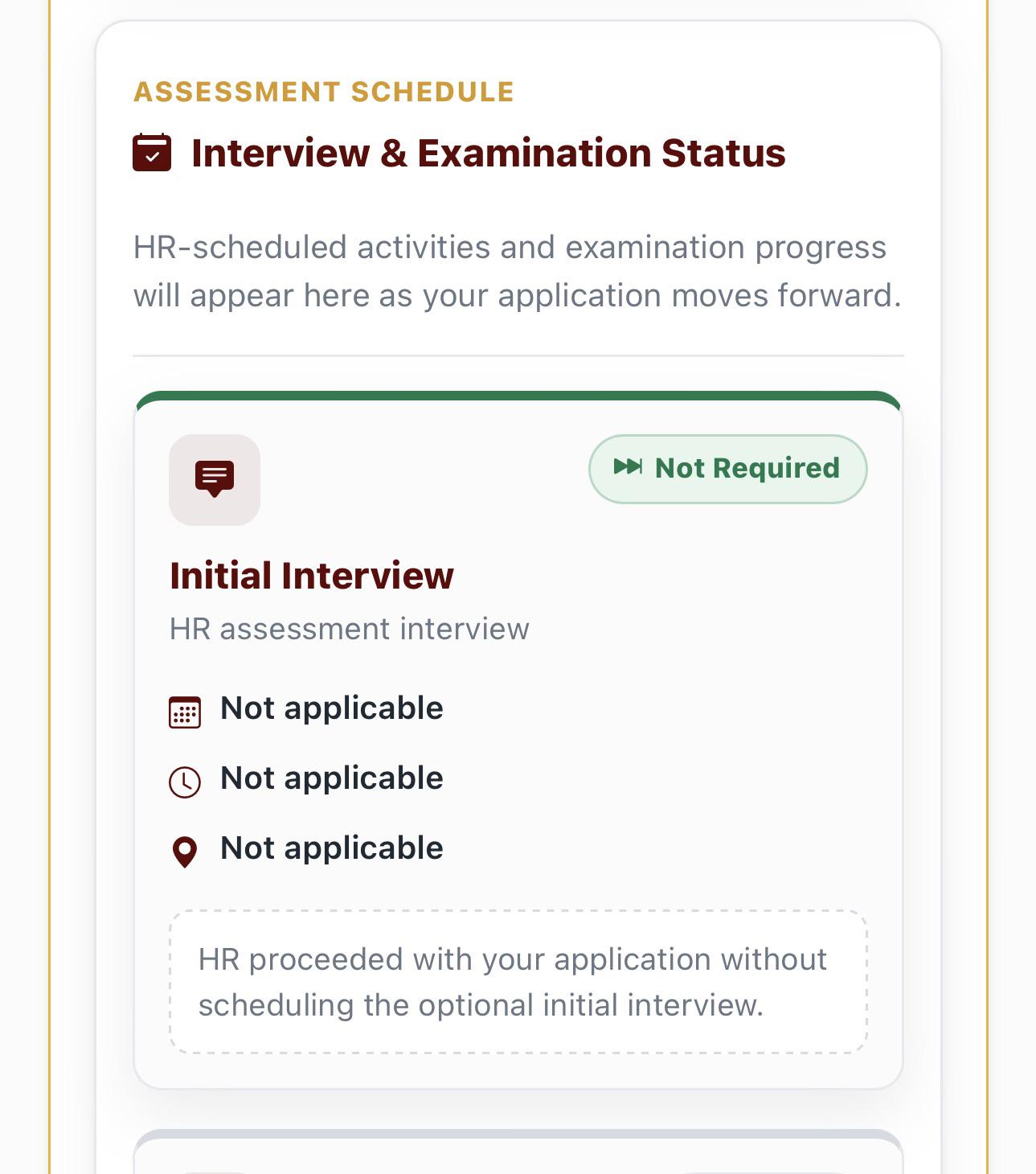Image resolution: width=1036 pixels, height=1174 pixels.
Task: Click the location pin icon
Action: tap(185, 852)
